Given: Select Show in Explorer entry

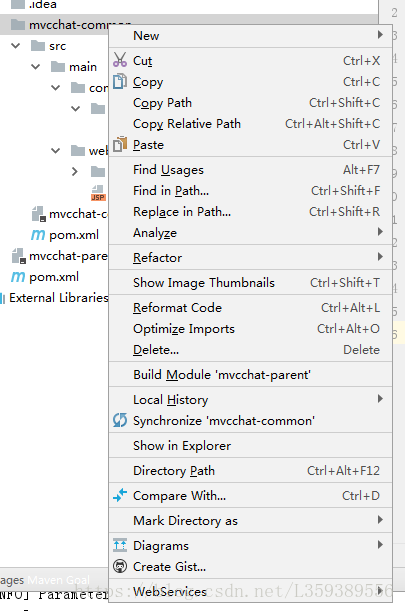Looking at the screenshot, I should pyautogui.click(x=250, y=445).
